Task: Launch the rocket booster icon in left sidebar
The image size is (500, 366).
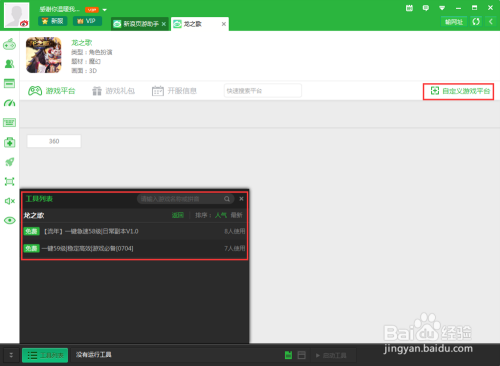Action: coord(9,162)
